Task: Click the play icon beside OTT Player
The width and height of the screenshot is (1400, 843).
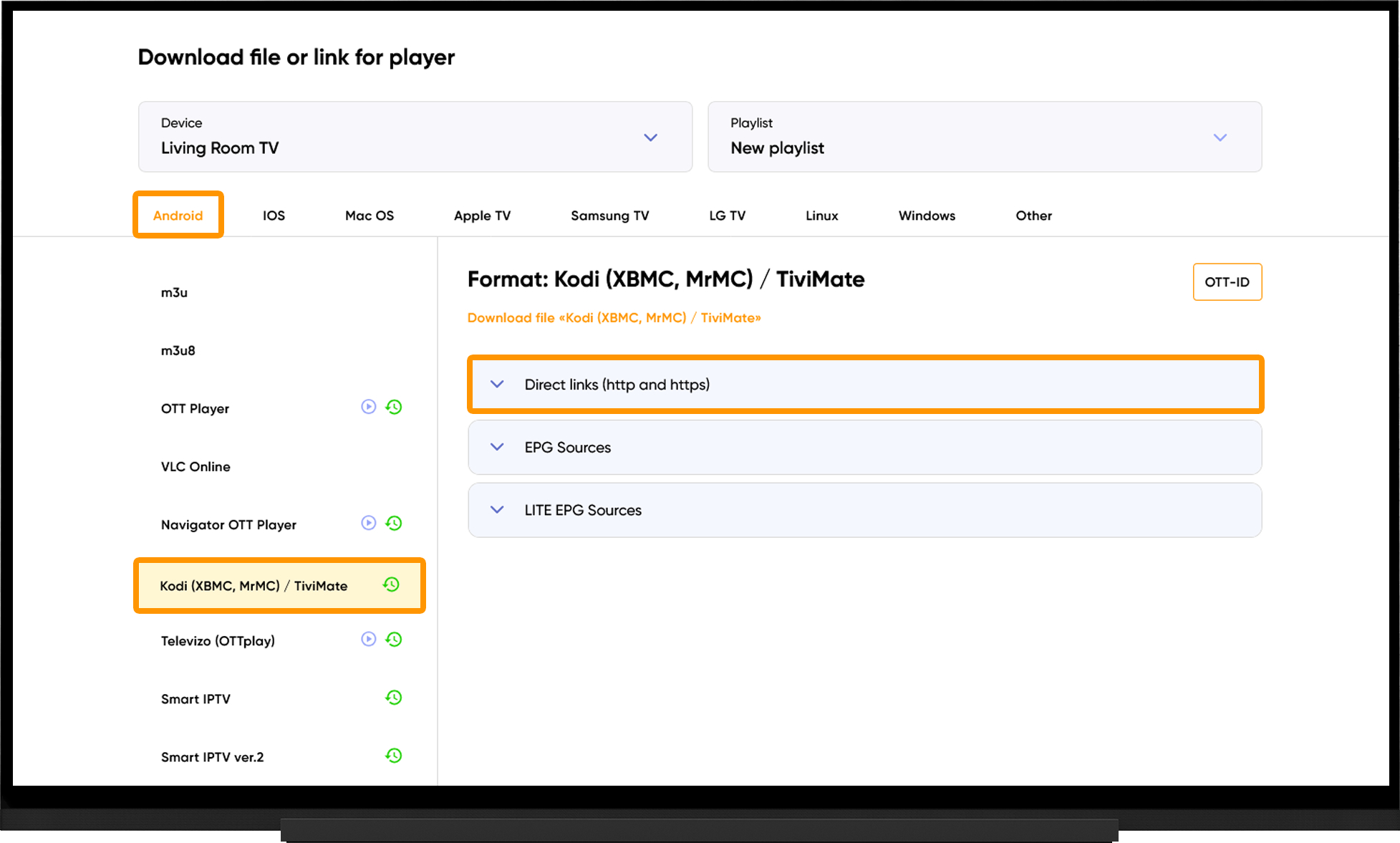Action: click(368, 407)
